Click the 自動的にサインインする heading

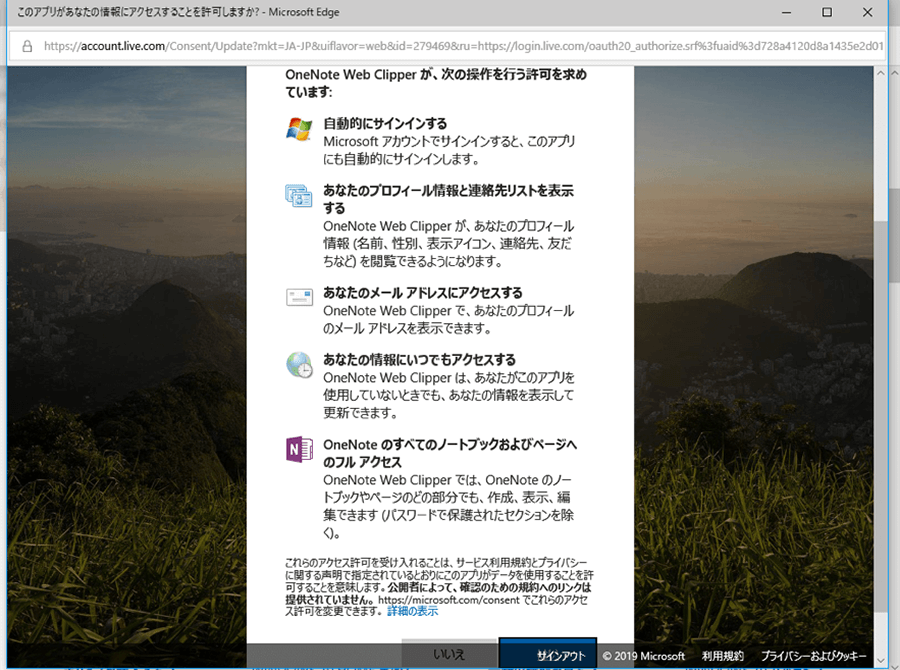click(x=385, y=124)
